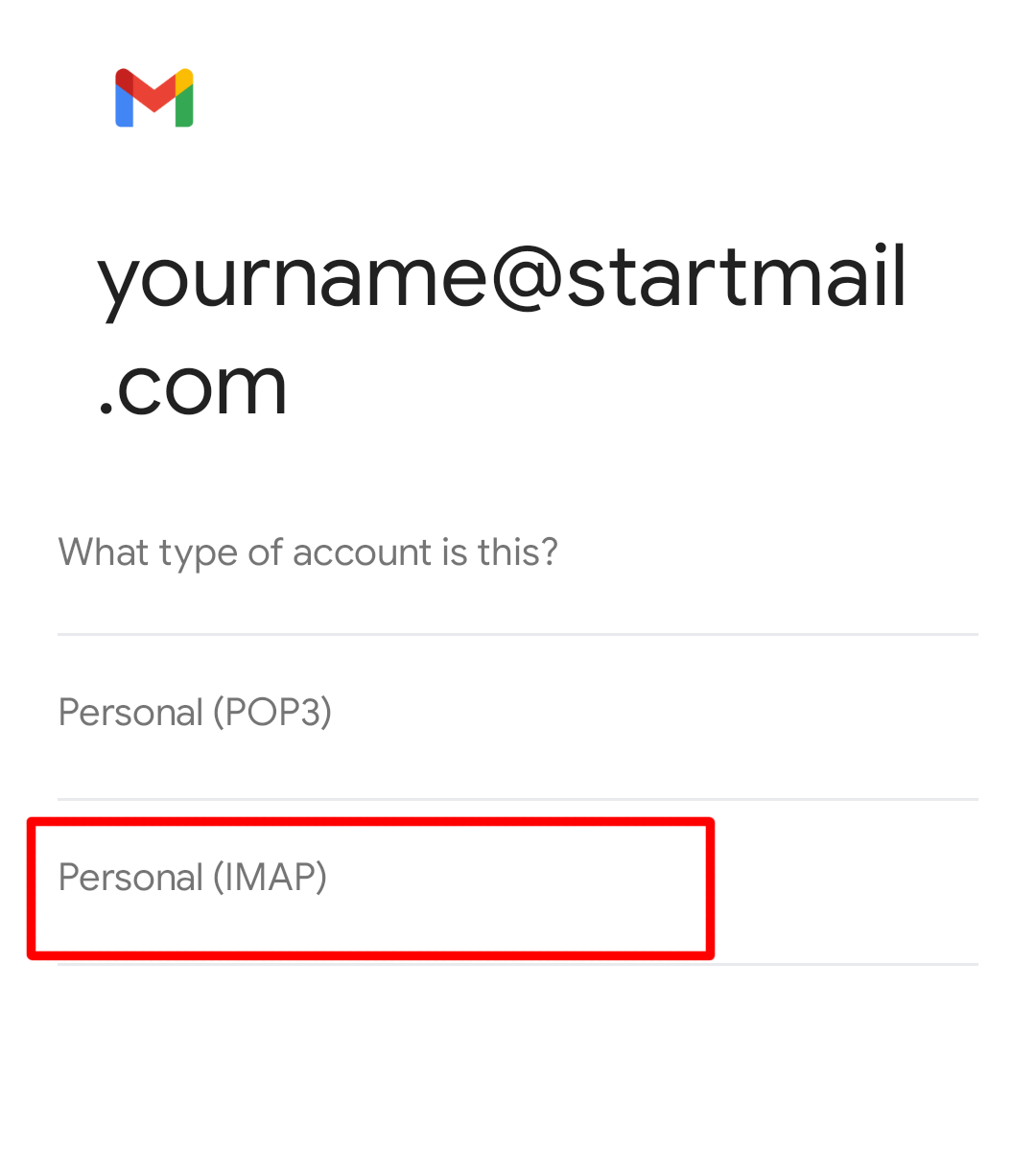Select the Personal (POP3) account type
This screenshot has height=1174, width=1036.
coord(195,713)
